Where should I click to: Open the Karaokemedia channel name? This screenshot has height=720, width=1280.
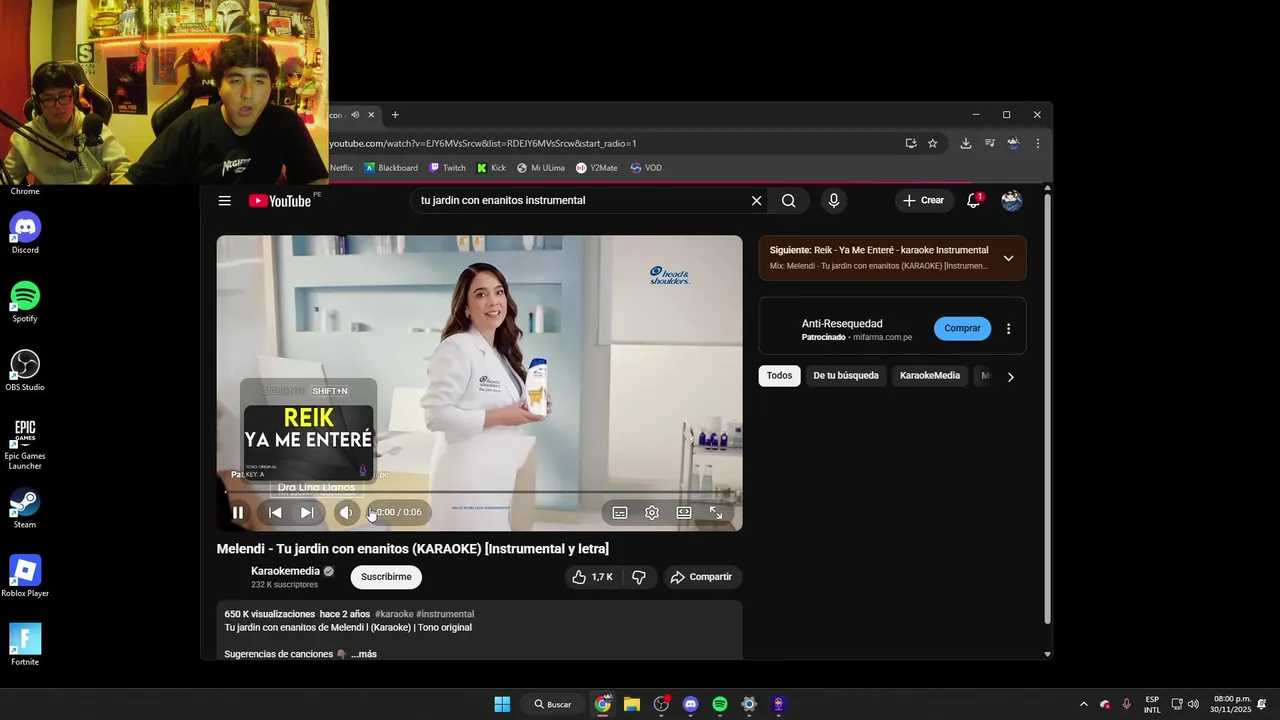(285, 571)
